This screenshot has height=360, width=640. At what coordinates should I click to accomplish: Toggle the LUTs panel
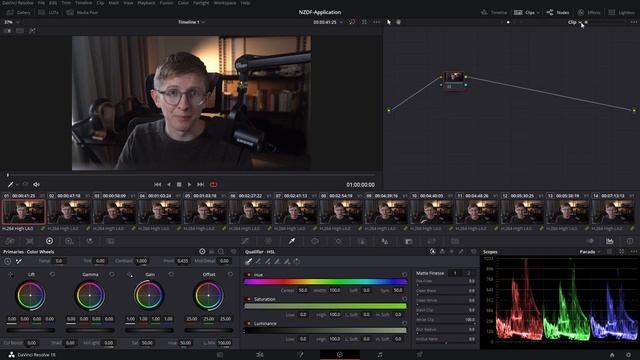[x=49, y=13]
